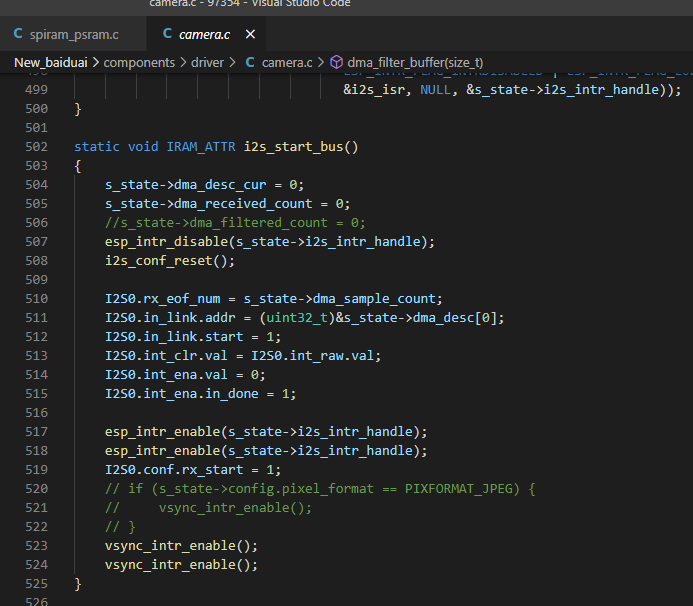This screenshot has height=606, width=693.
Task: Switch to the spiram_psram.c tab
Action: (x=73, y=34)
